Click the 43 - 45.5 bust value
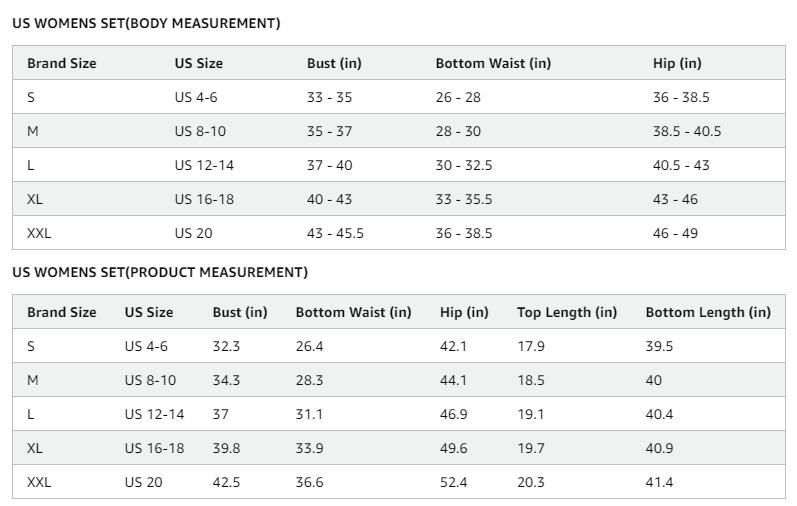This screenshot has height=506, width=797. point(335,233)
